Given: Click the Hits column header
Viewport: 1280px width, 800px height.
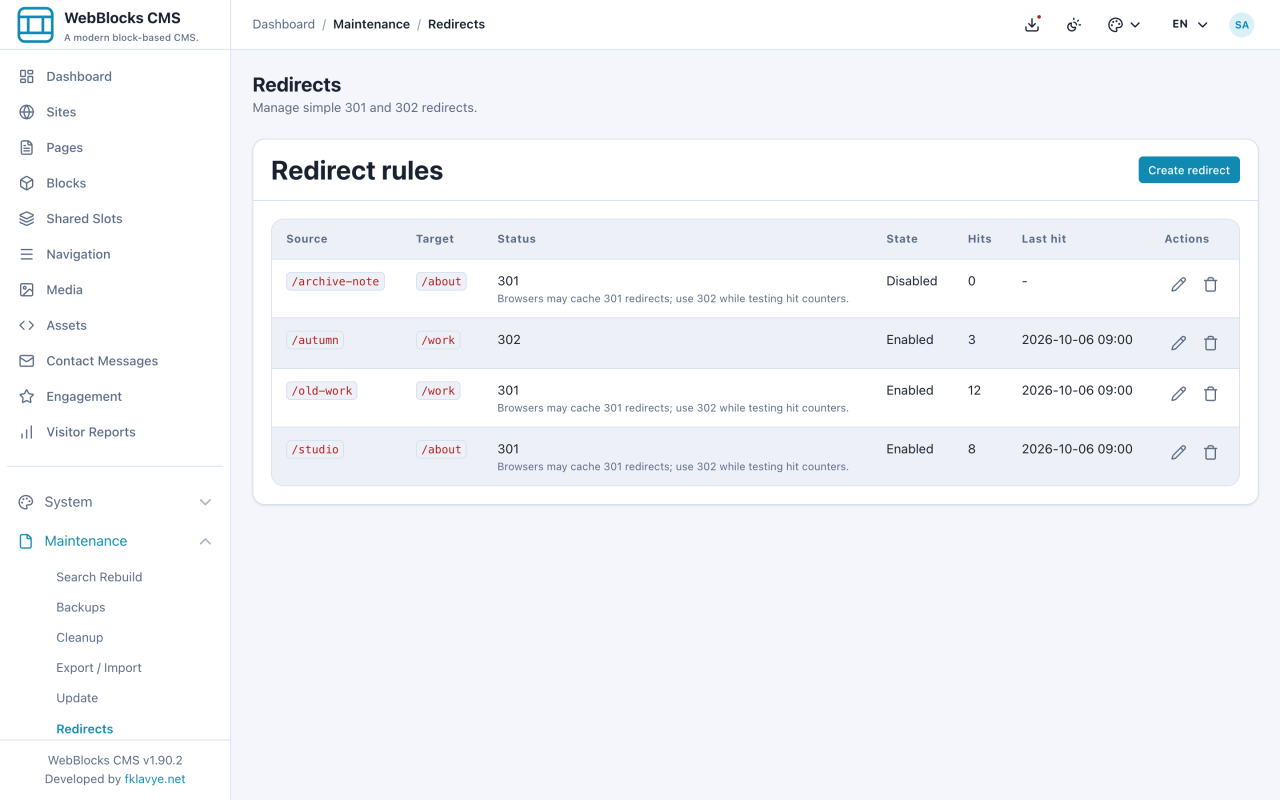Looking at the screenshot, I should (x=980, y=239).
